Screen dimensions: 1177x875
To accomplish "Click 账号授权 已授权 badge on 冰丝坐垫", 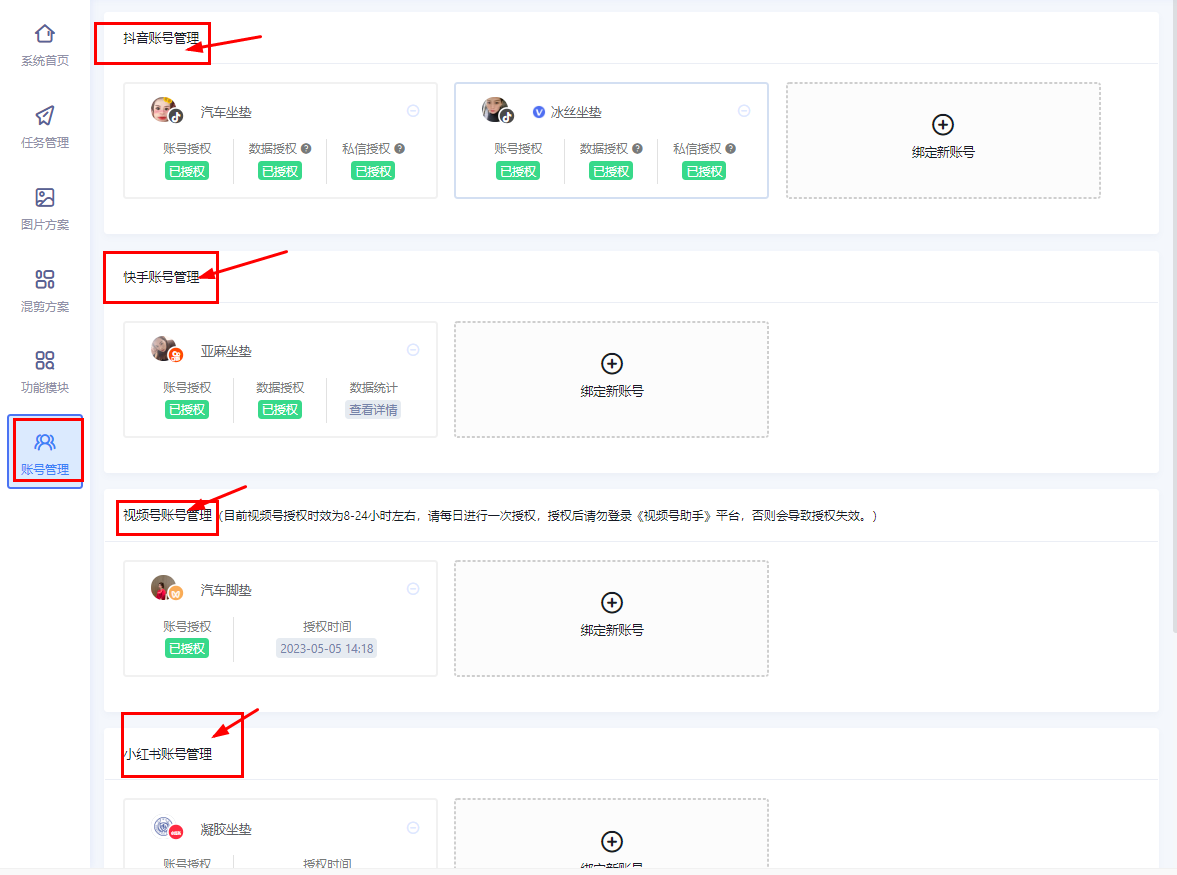I will (x=518, y=171).
